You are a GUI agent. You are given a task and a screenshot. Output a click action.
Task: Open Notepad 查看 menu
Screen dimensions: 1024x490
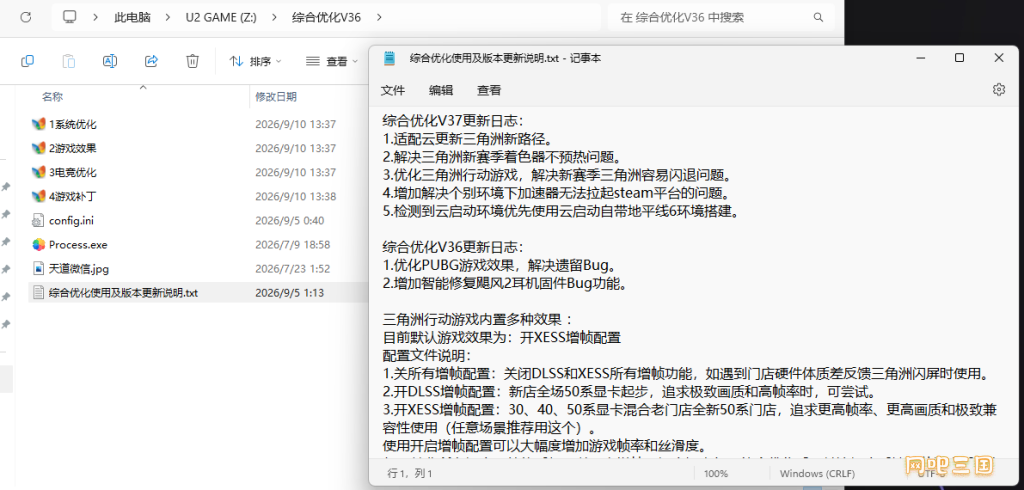pos(489,91)
